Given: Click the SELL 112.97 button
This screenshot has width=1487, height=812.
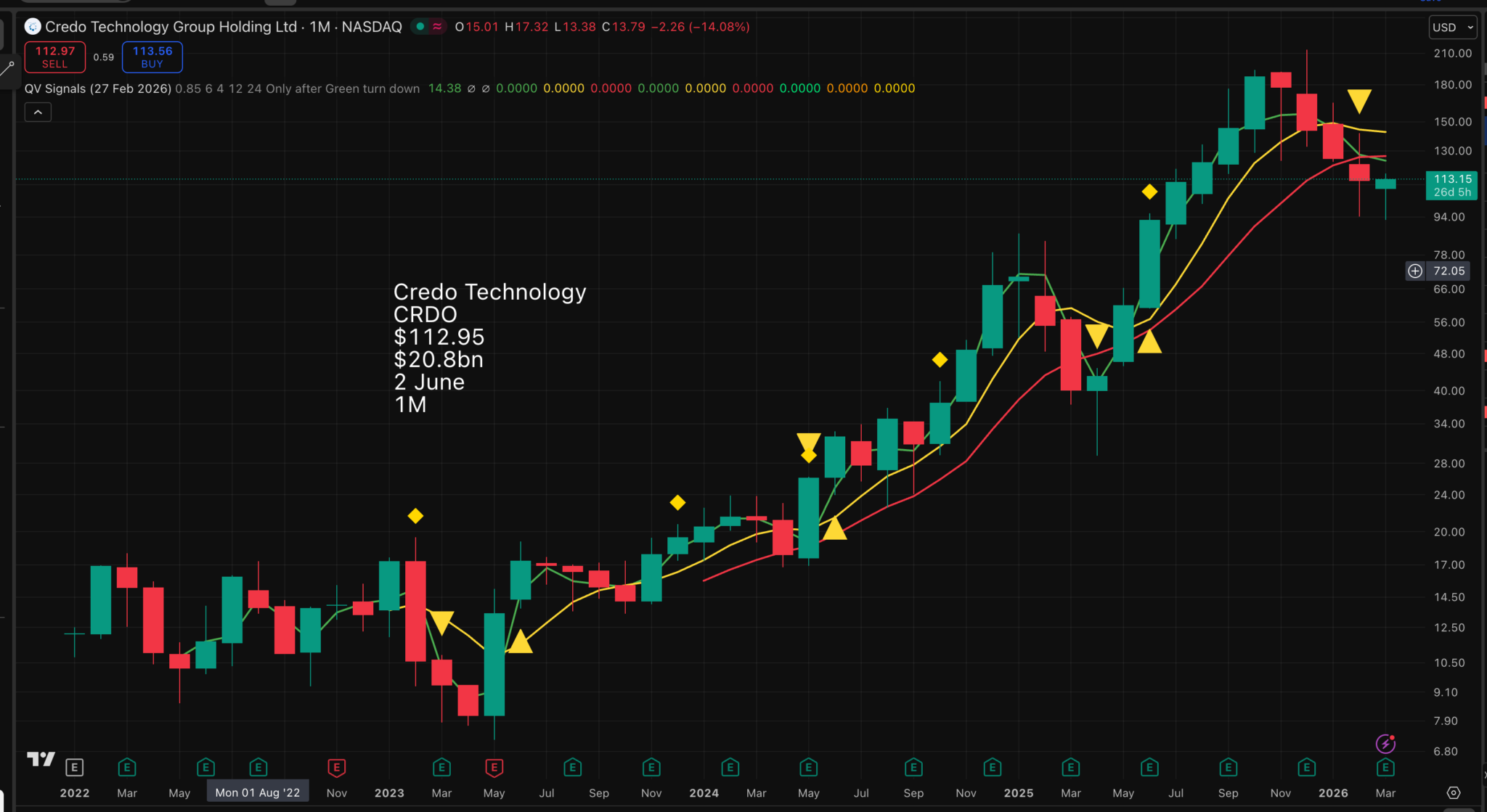Looking at the screenshot, I should (54, 57).
